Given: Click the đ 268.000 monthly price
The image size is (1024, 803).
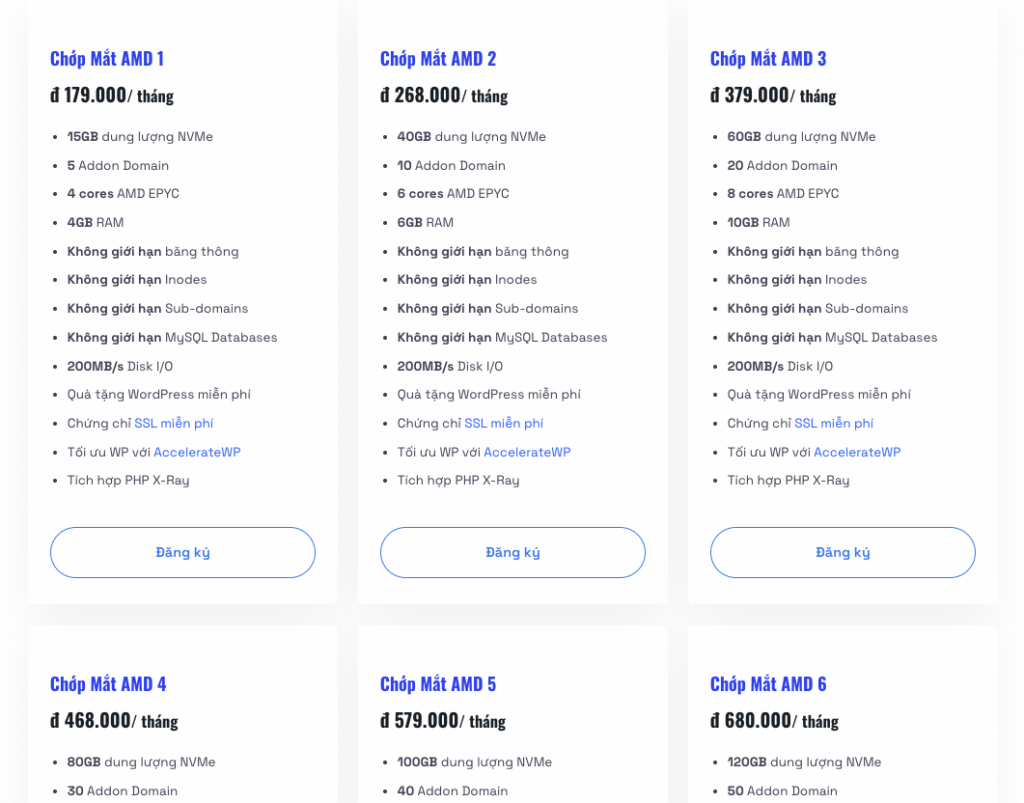Looking at the screenshot, I should pyautogui.click(x=420, y=96).
